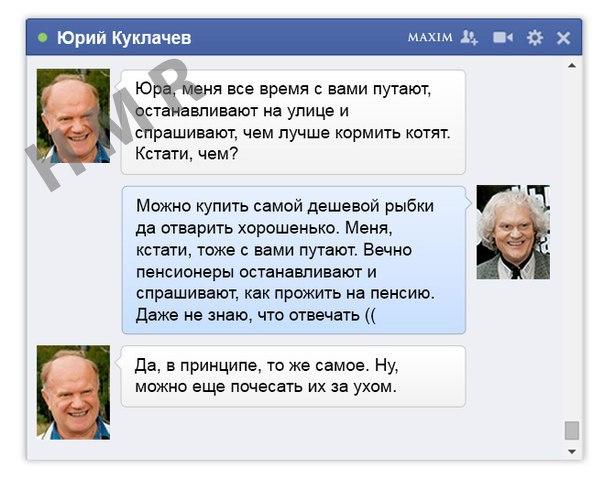This screenshot has width=604, height=479.
Task: Click the add friends to chat icon
Action: click(469, 37)
